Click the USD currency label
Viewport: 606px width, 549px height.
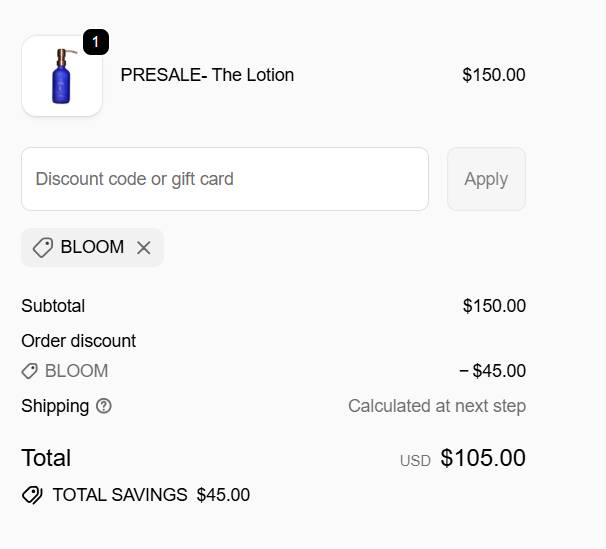[x=415, y=461]
